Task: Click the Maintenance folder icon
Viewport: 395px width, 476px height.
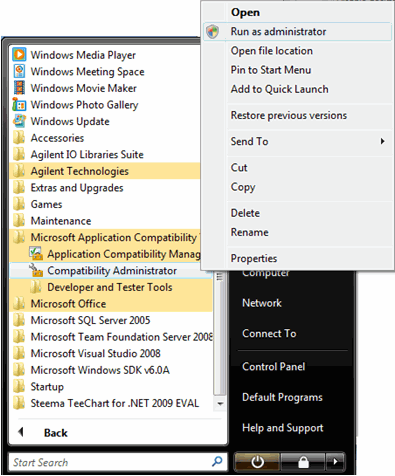Action: pos(19,221)
